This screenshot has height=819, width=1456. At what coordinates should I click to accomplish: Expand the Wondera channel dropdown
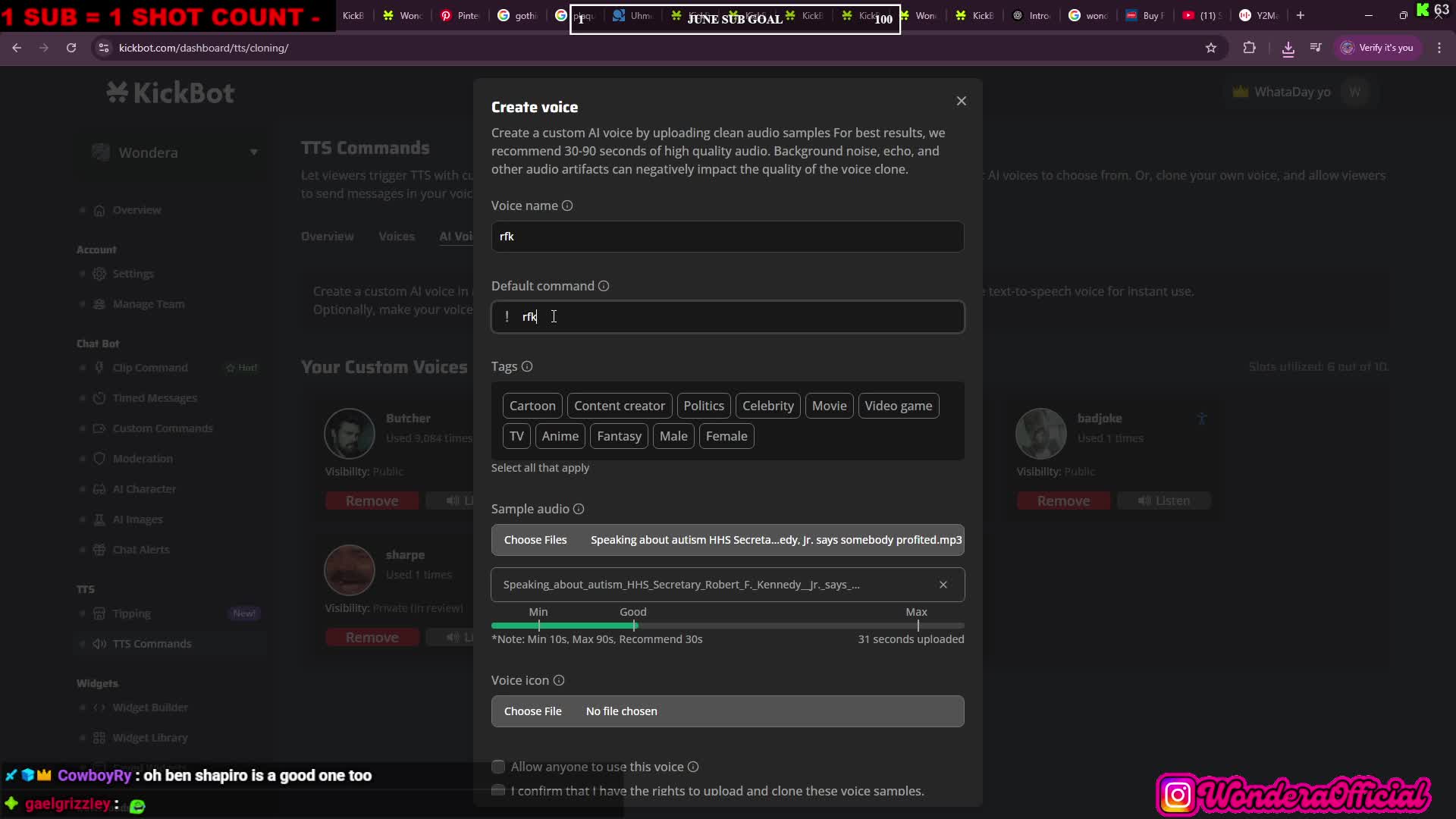coord(253,152)
